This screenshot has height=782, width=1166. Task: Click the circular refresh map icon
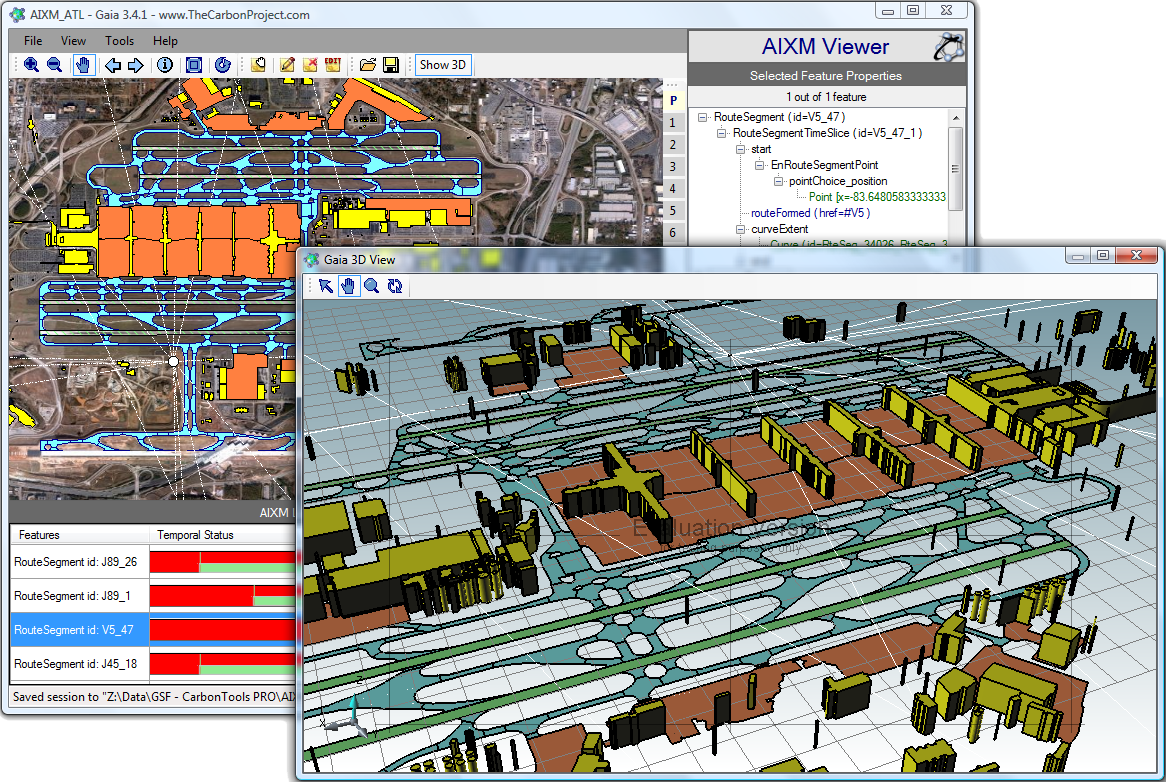point(222,65)
